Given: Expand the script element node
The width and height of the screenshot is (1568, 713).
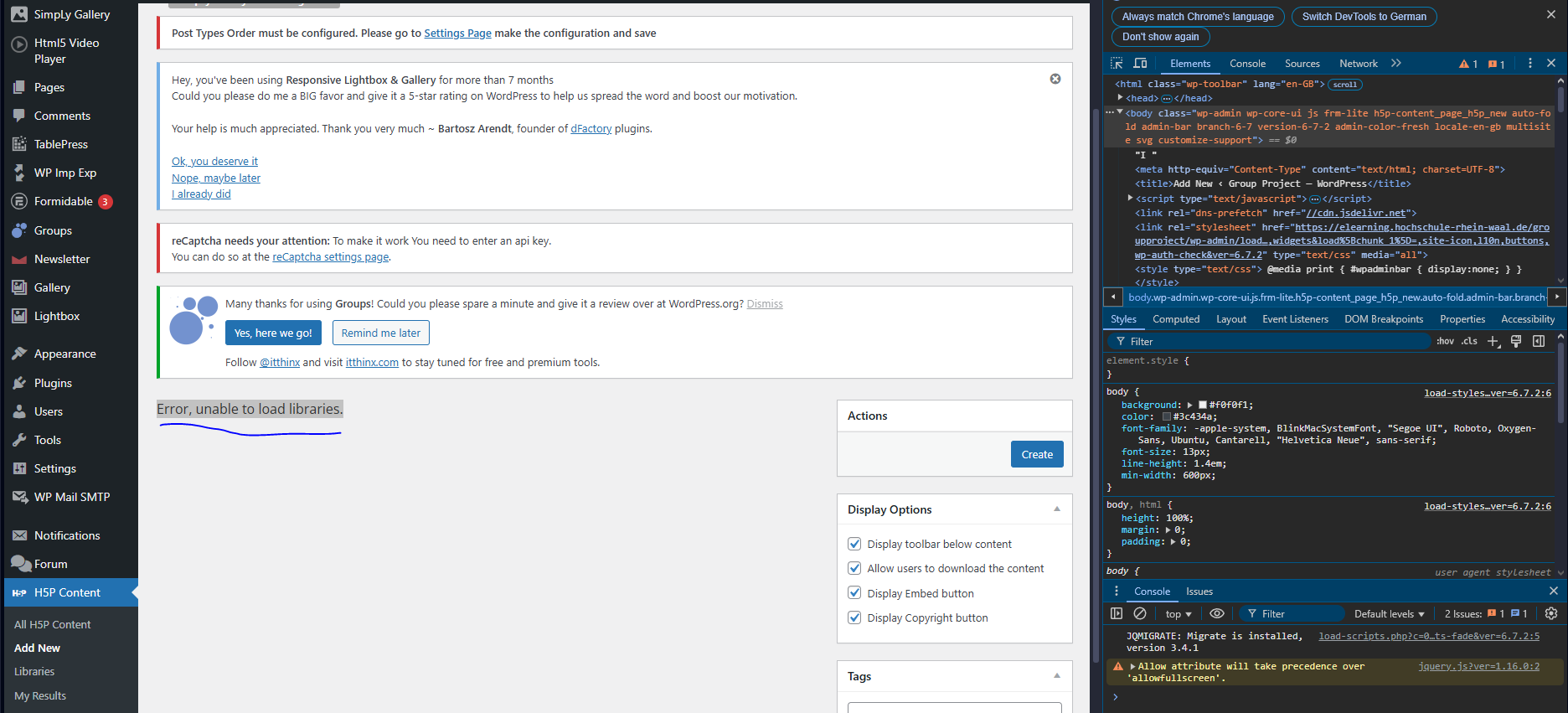Looking at the screenshot, I should coord(1130,199).
